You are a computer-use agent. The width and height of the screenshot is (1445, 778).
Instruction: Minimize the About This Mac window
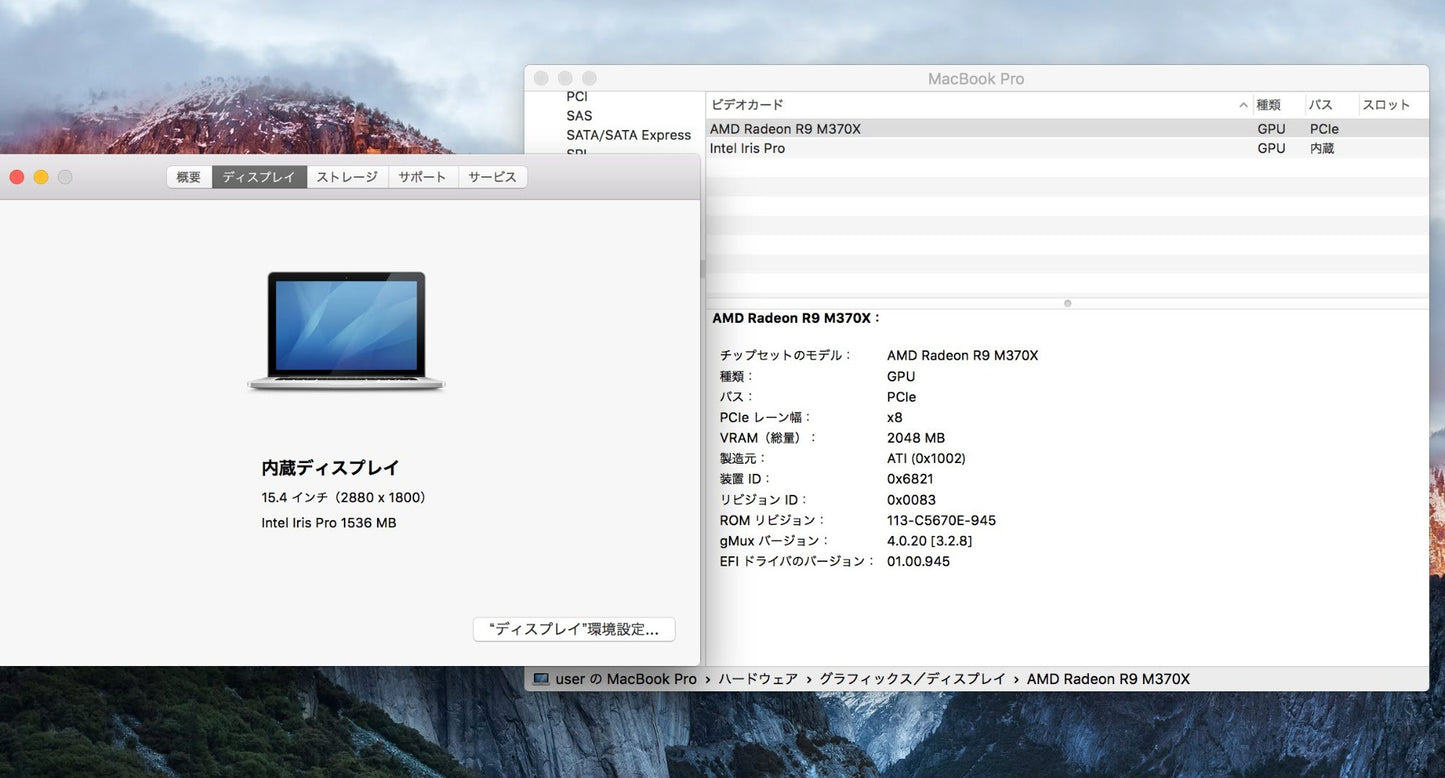coord(41,177)
